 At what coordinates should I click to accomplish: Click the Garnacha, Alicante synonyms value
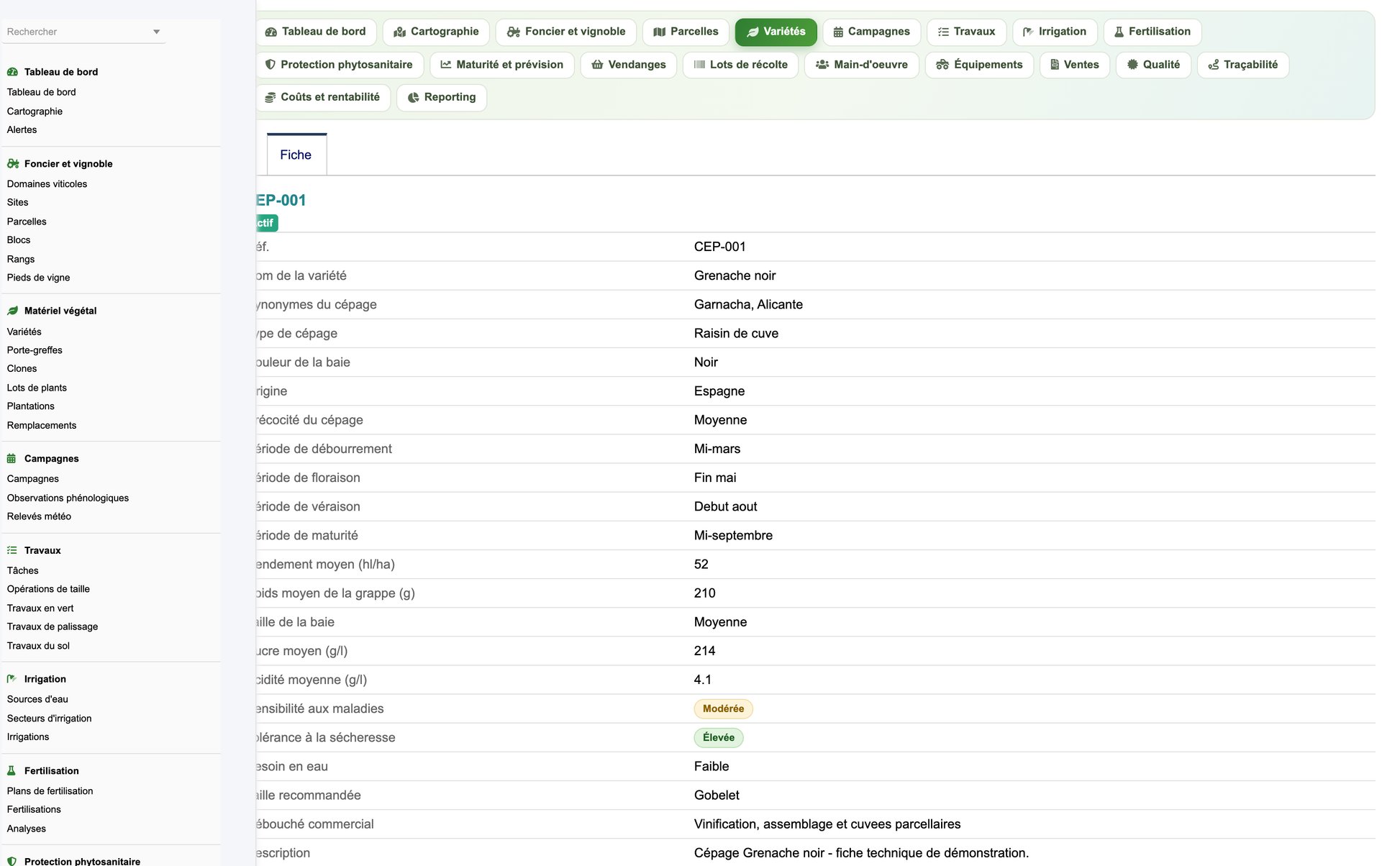click(x=748, y=305)
